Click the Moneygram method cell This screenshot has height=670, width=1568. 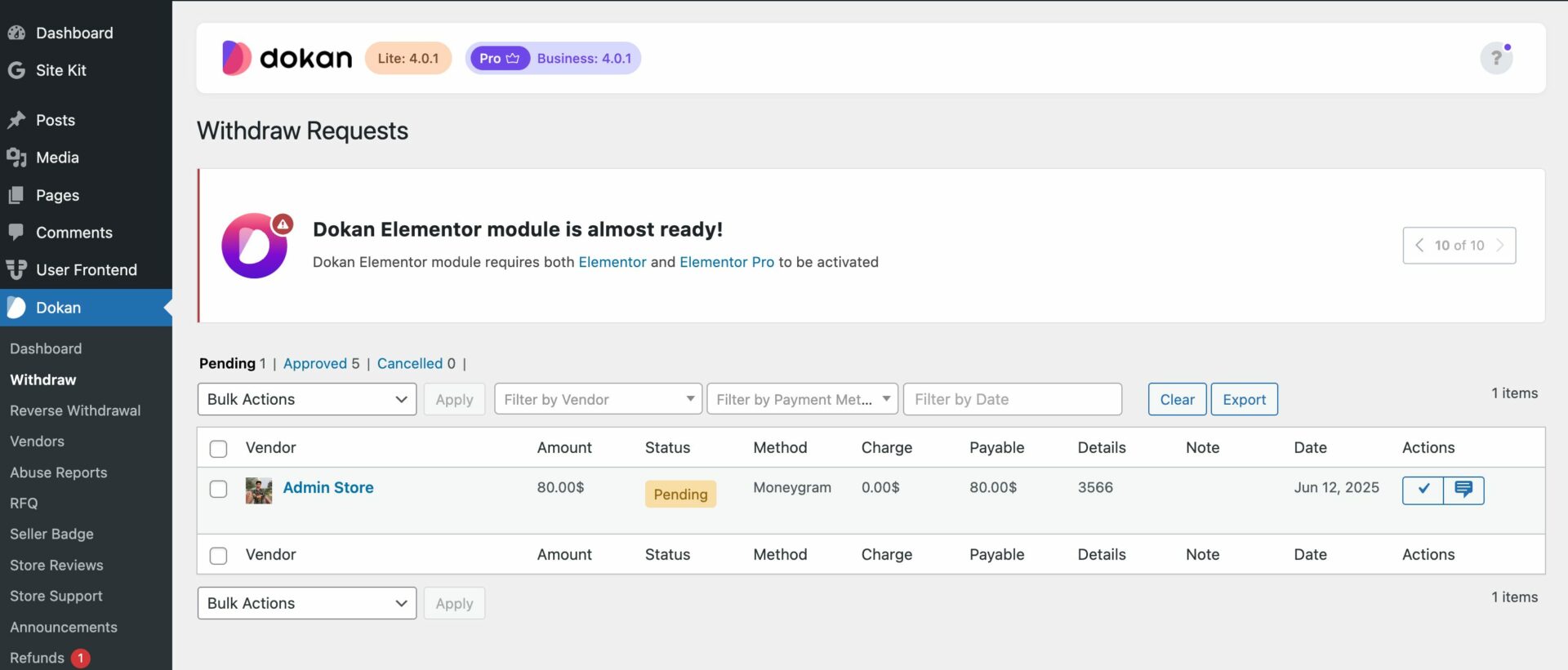pyautogui.click(x=792, y=487)
